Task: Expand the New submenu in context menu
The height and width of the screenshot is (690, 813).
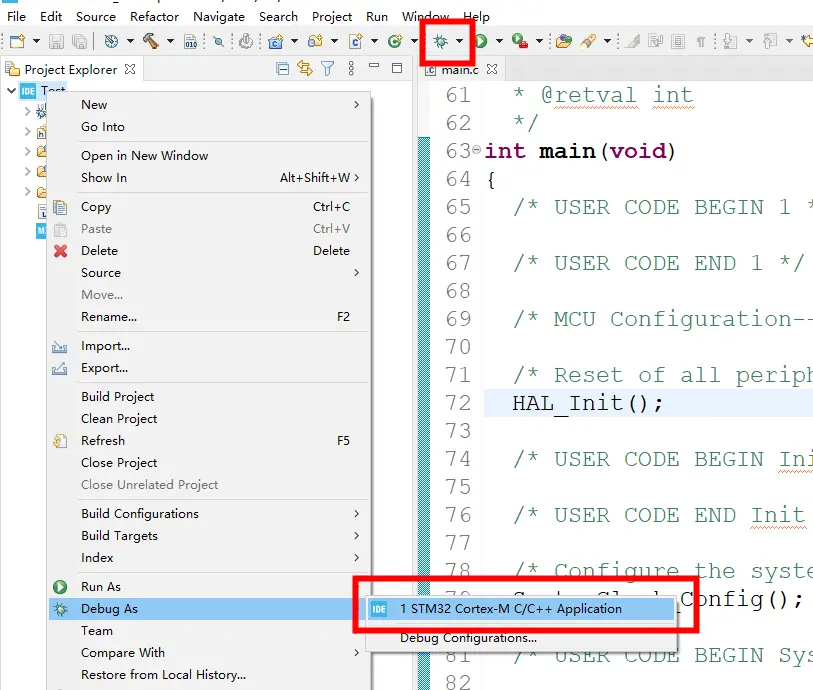Action: (x=356, y=105)
